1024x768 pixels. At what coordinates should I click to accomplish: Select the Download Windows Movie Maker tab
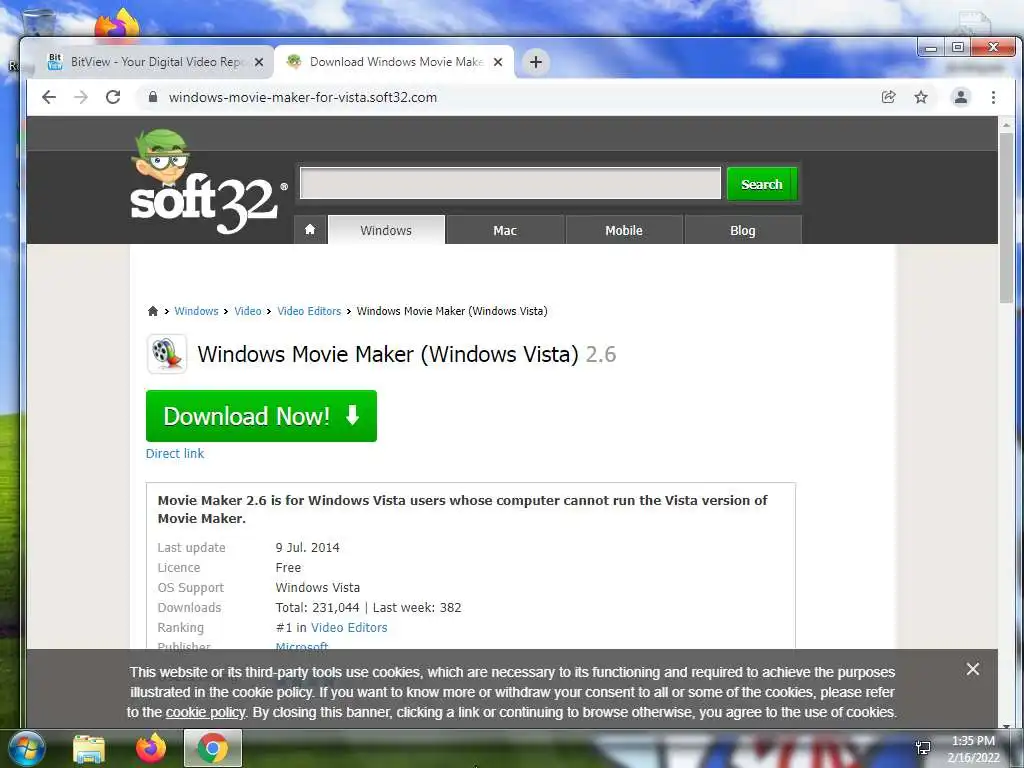tap(394, 62)
